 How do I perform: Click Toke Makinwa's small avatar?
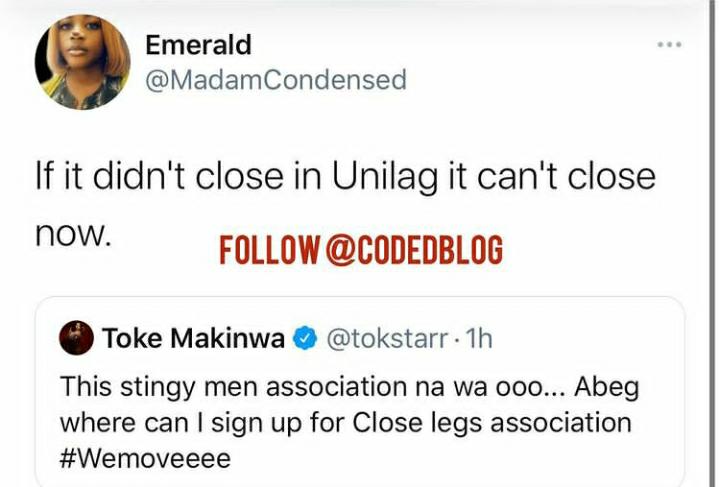(77, 339)
